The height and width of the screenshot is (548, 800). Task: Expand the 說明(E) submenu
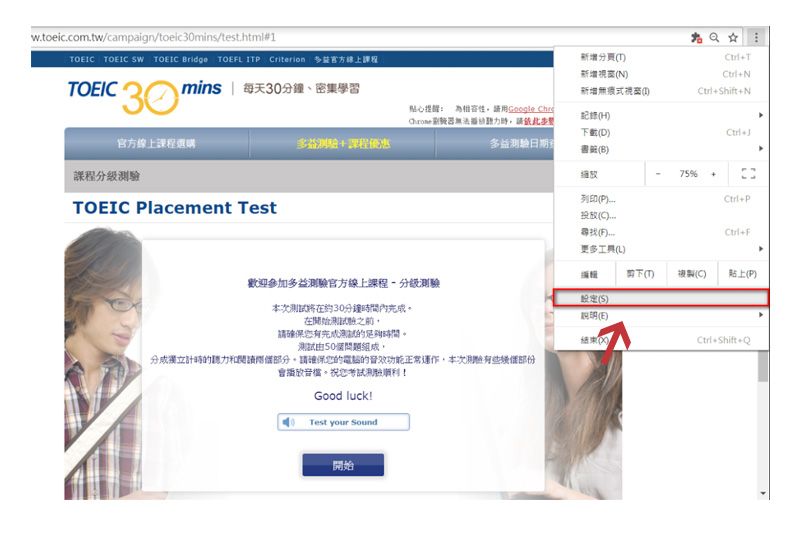tap(661, 316)
